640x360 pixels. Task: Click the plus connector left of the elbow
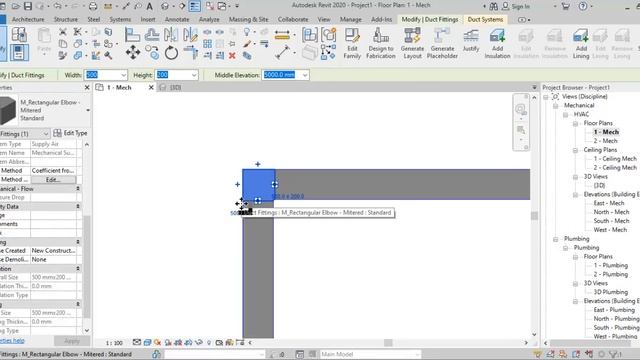[x=237, y=184]
